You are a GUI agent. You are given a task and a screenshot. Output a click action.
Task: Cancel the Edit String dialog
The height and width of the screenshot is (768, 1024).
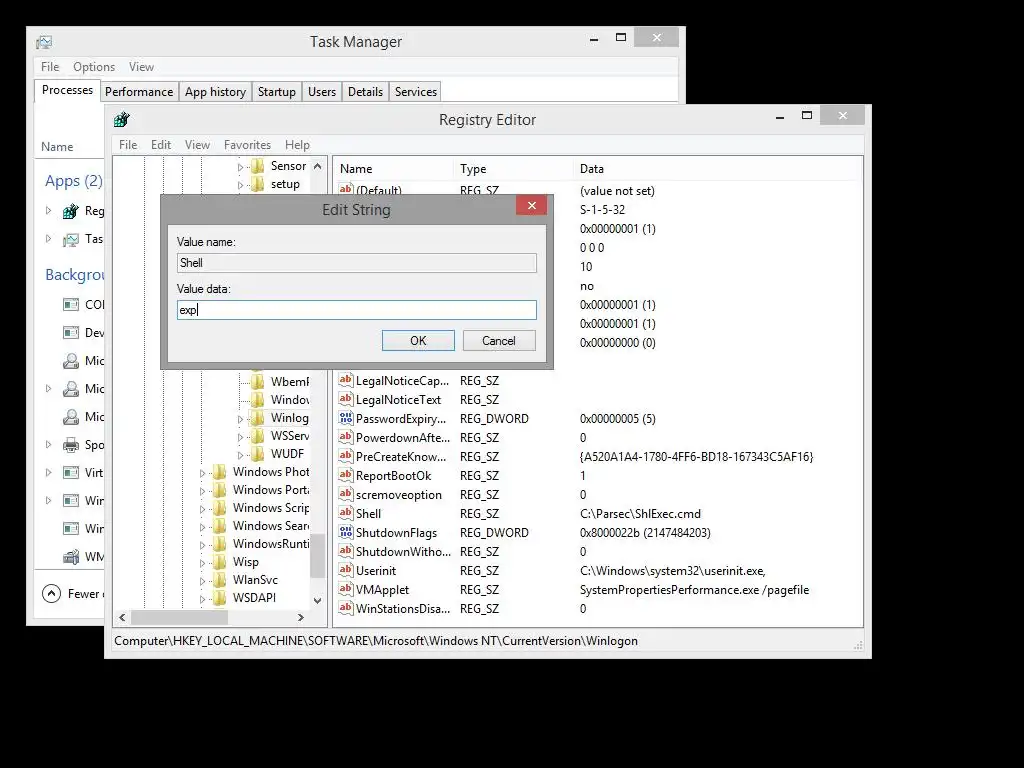point(499,340)
